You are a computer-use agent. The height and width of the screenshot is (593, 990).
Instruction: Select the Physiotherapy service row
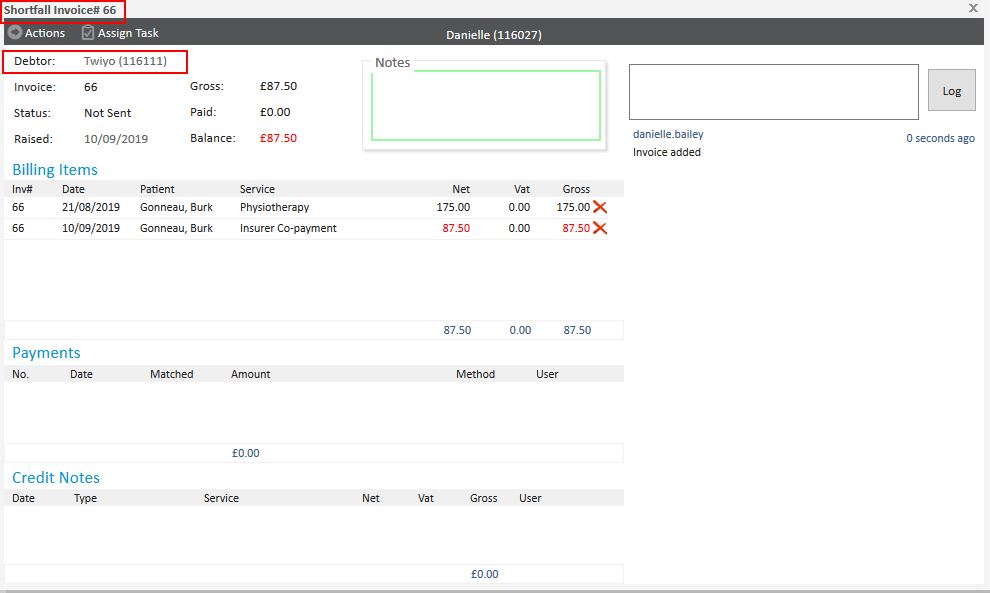pos(274,207)
